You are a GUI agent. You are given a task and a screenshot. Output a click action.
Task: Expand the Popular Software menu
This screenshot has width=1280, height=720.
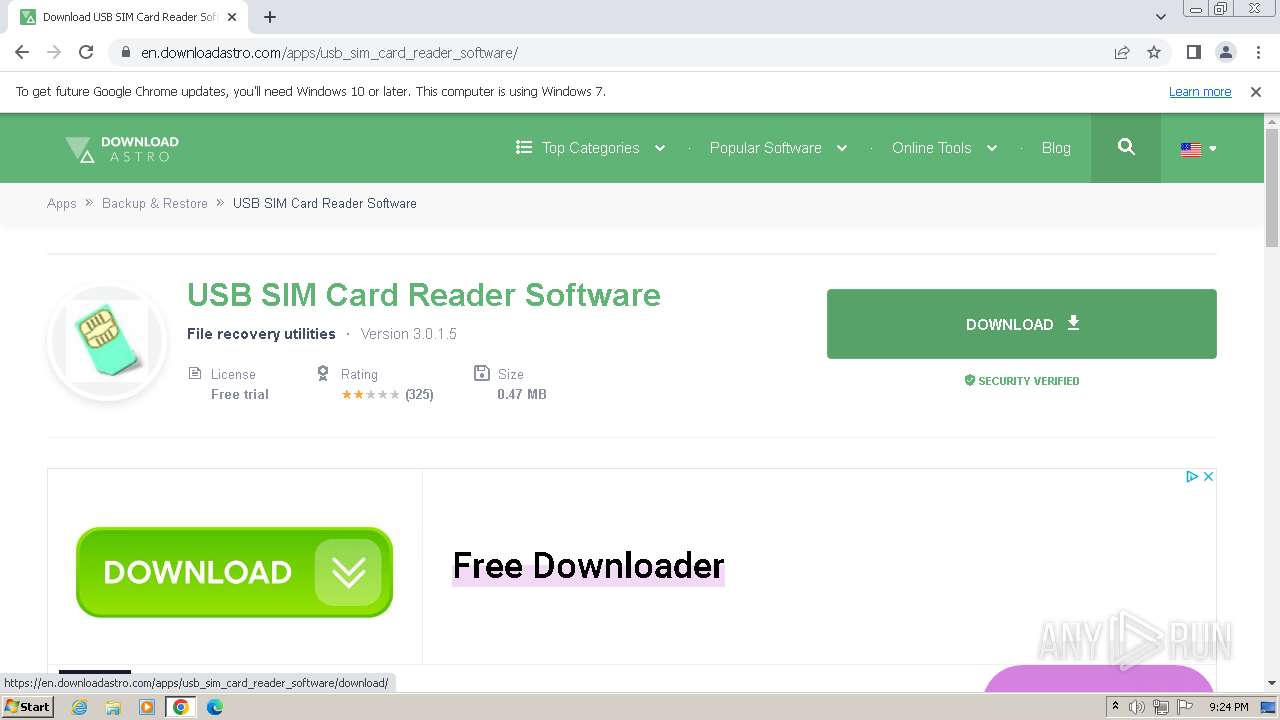point(778,148)
